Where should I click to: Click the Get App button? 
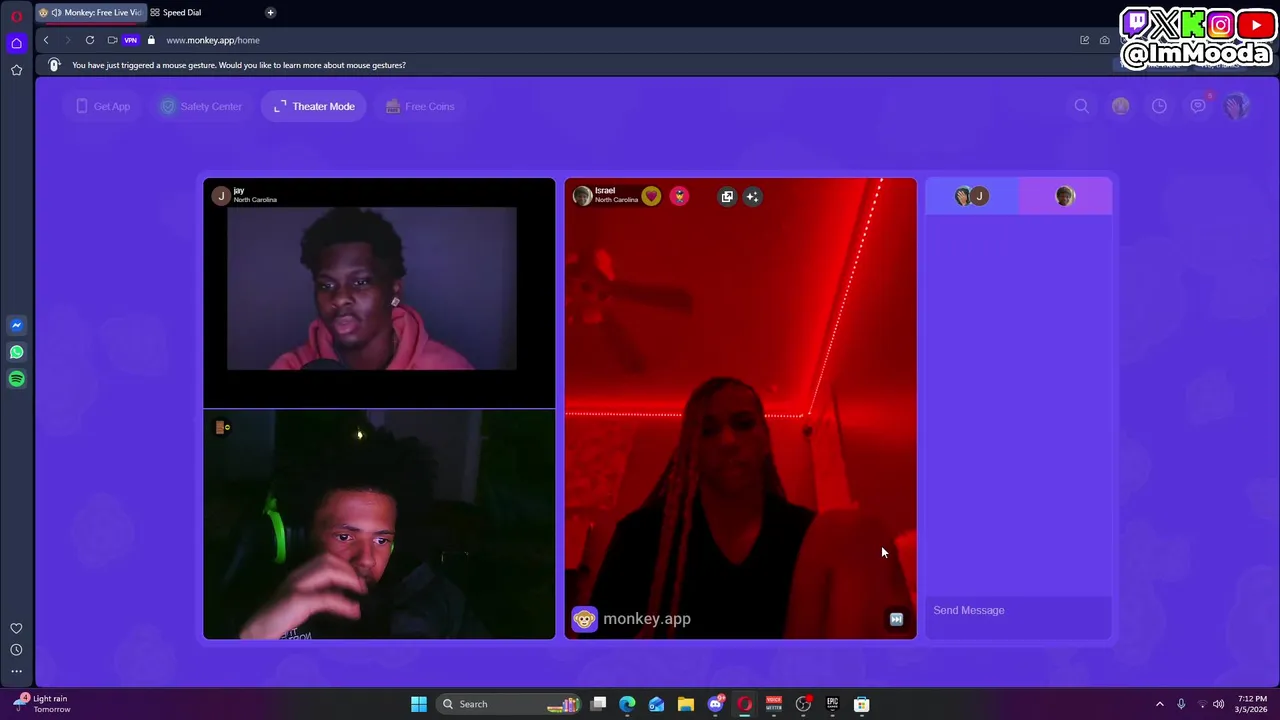(x=103, y=106)
